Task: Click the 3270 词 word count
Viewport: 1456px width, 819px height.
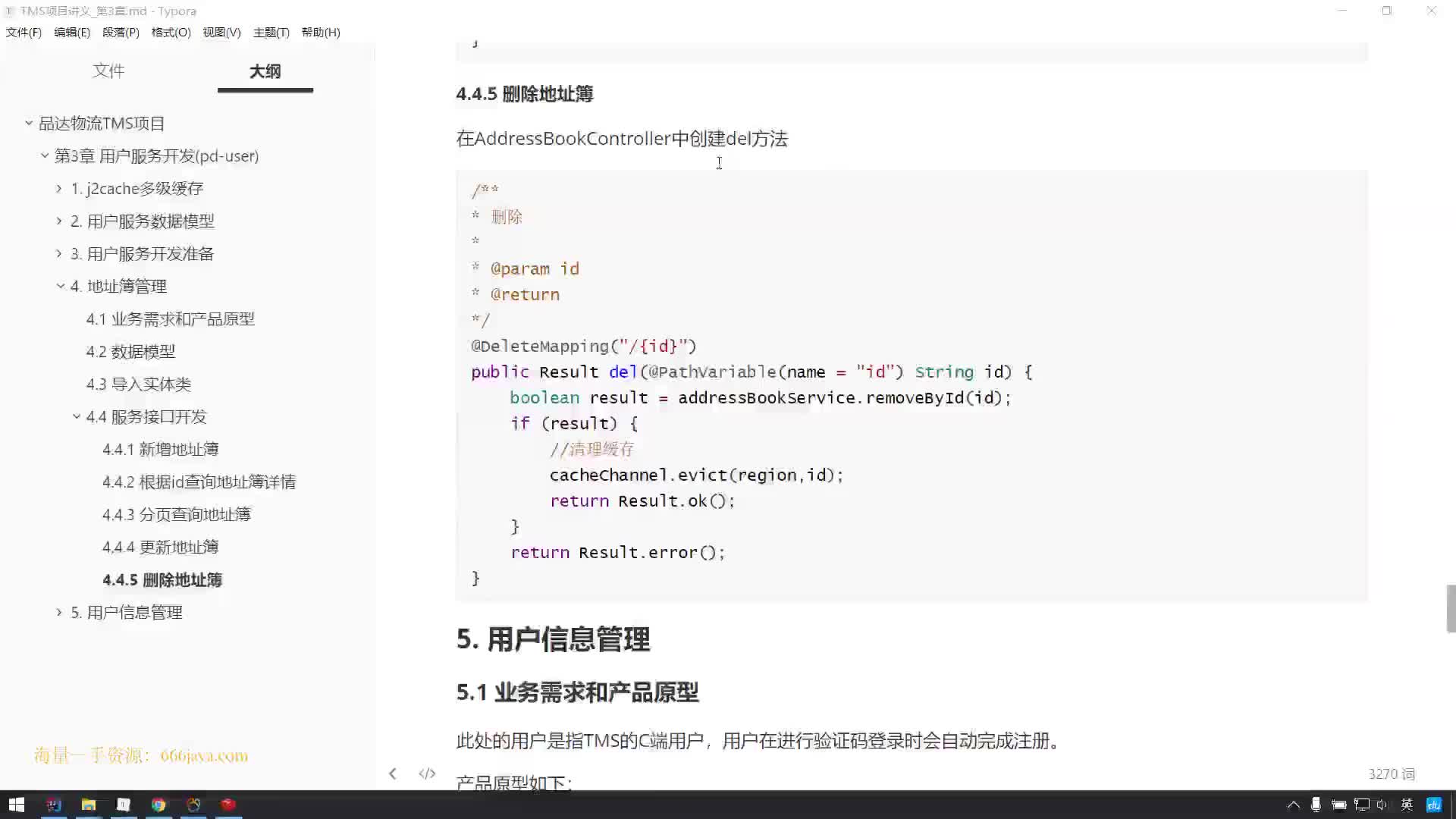Action: click(1392, 774)
